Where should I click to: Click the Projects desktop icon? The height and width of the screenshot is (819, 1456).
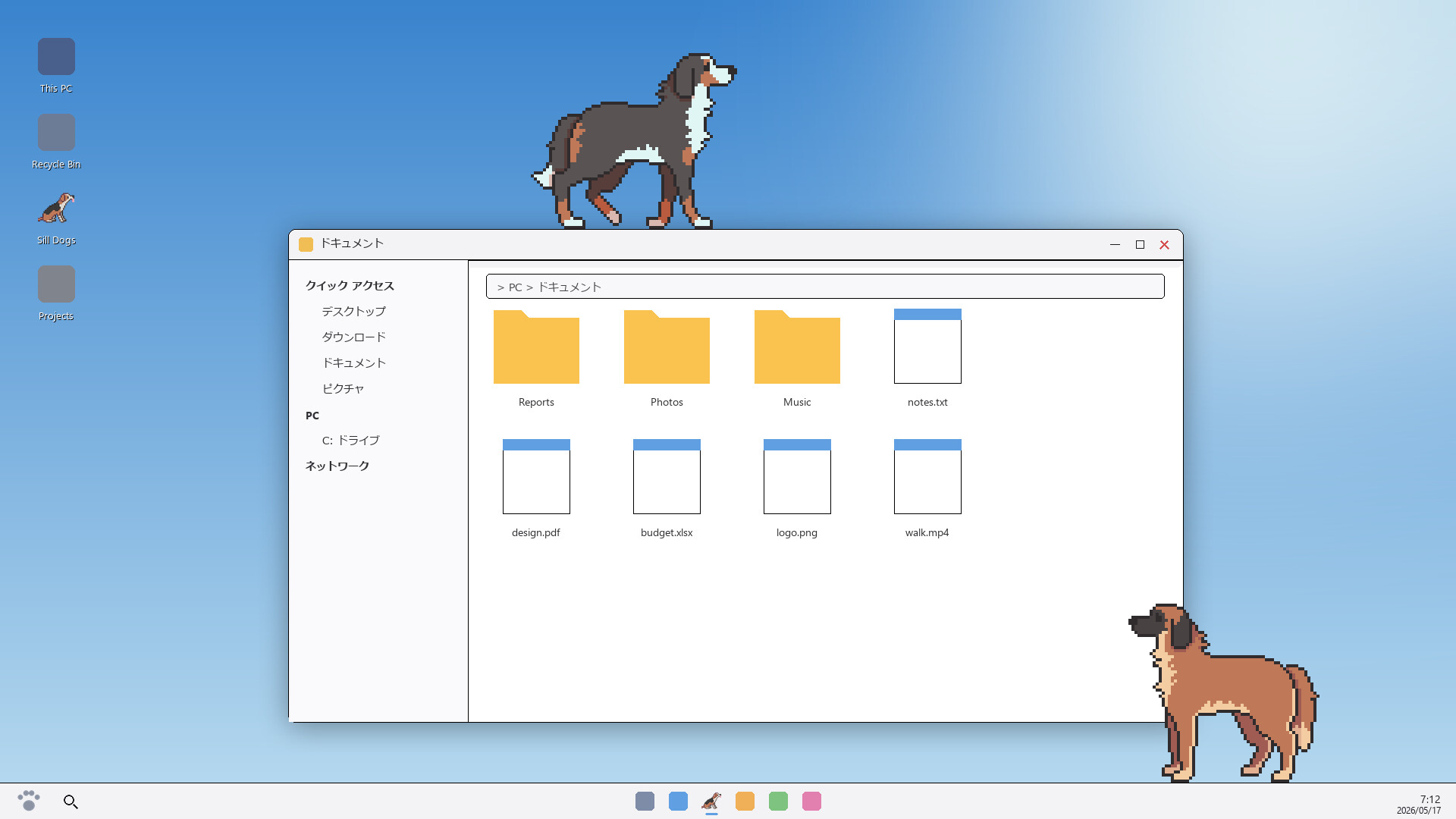pos(56,284)
